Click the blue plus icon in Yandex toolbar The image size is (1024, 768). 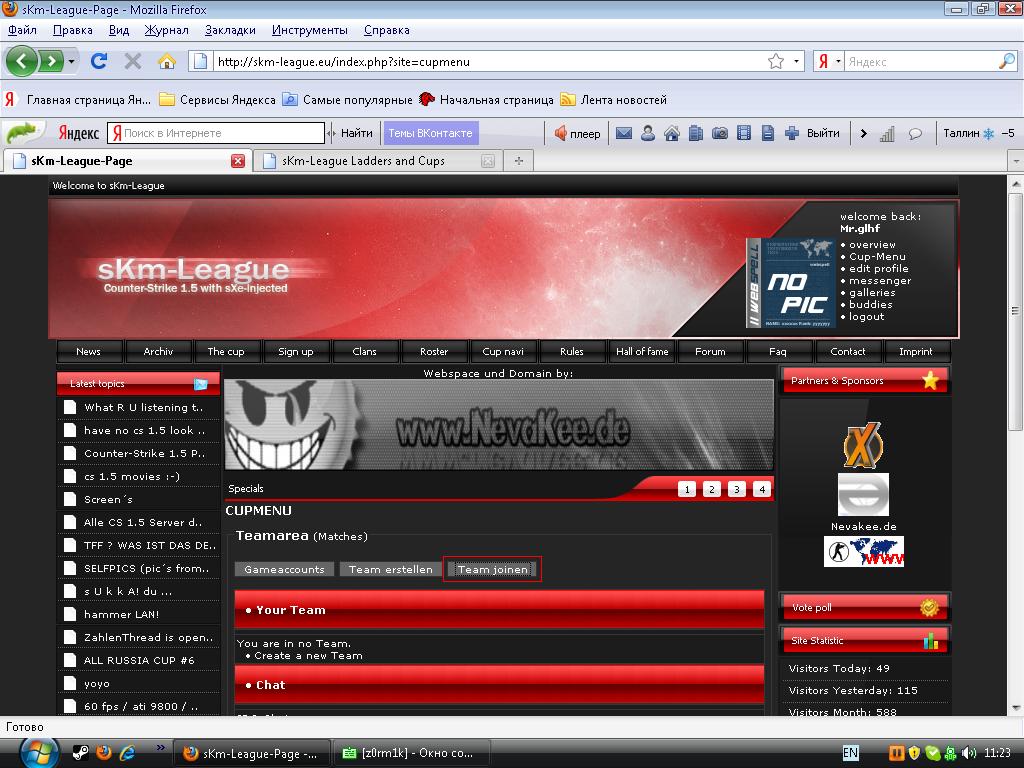(x=792, y=133)
